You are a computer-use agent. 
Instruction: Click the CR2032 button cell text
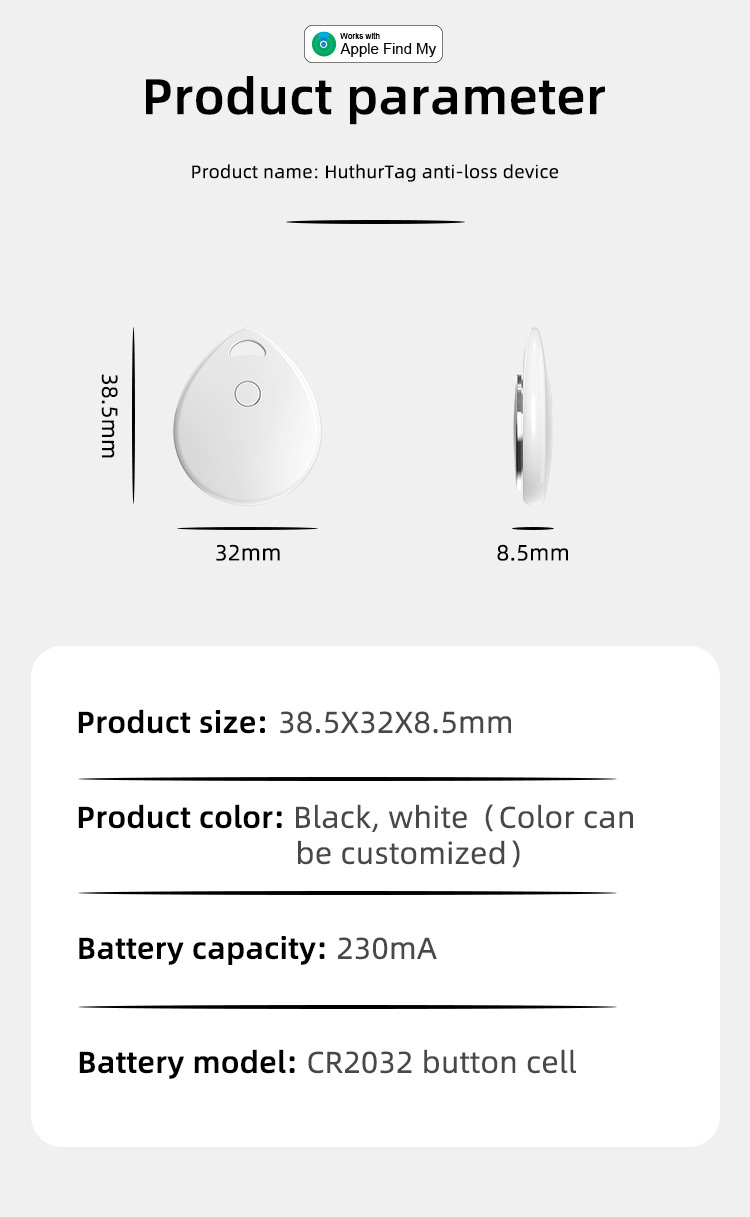[x=441, y=1062]
